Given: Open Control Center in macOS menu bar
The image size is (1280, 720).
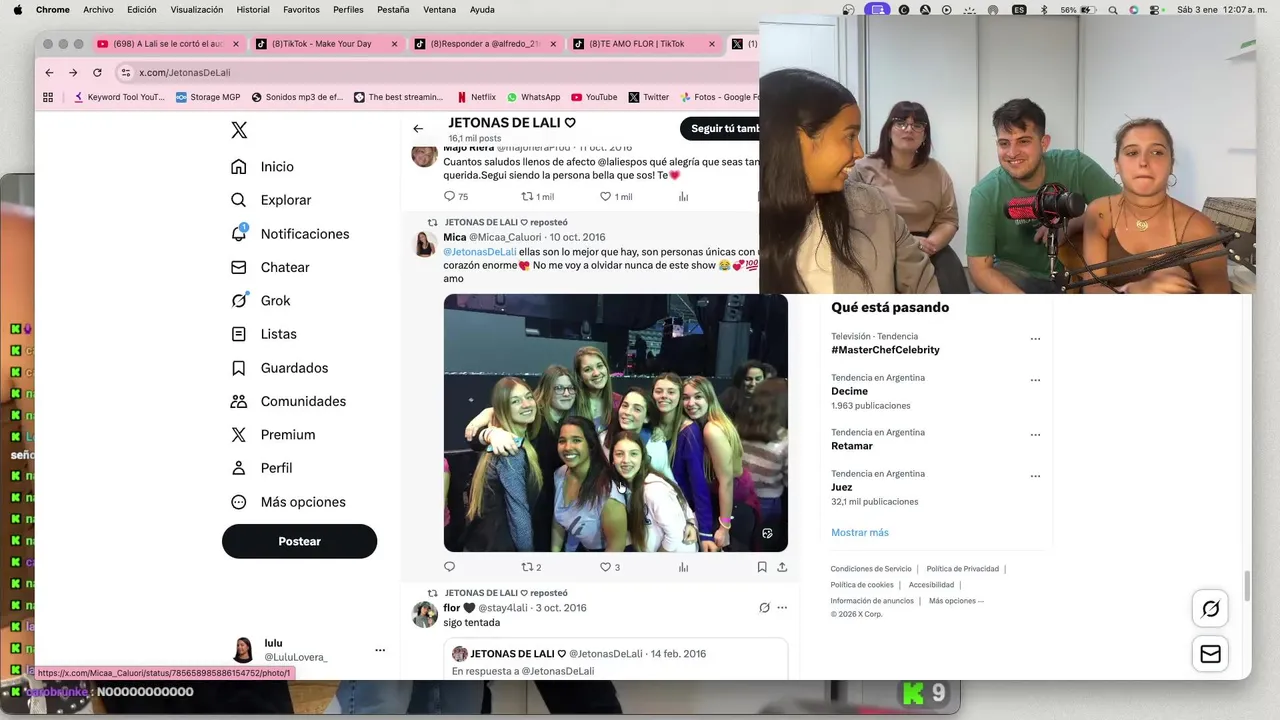Looking at the screenshot, I should click(x=1155, y=10).
